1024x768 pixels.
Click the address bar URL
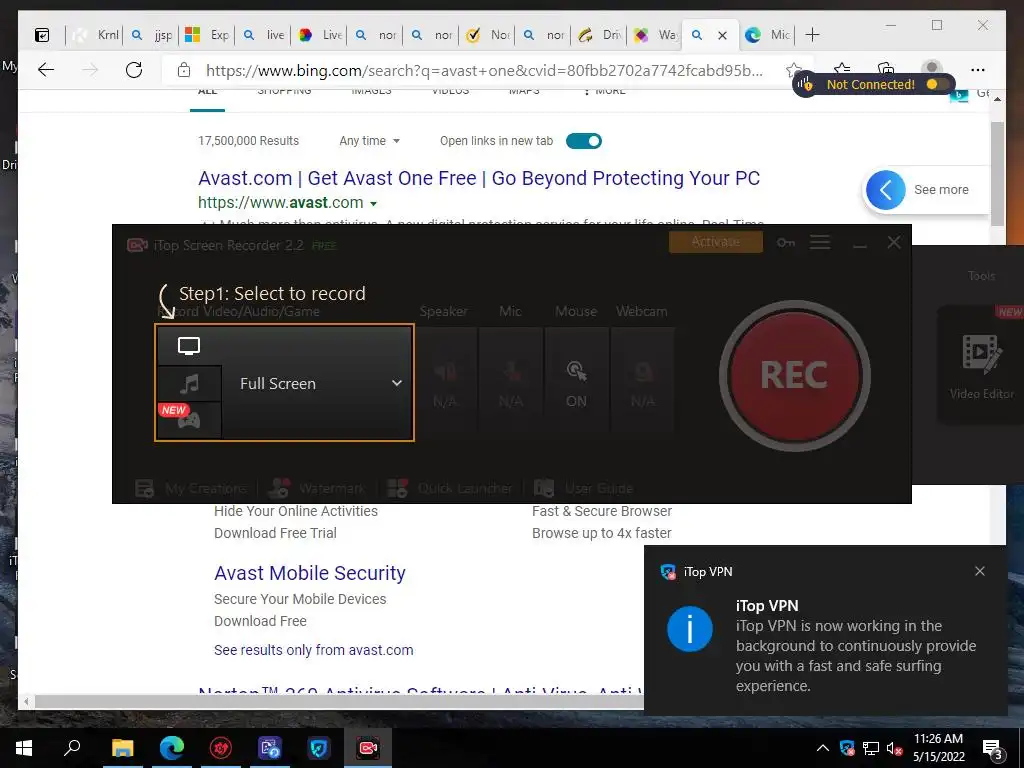pos(484,71)
